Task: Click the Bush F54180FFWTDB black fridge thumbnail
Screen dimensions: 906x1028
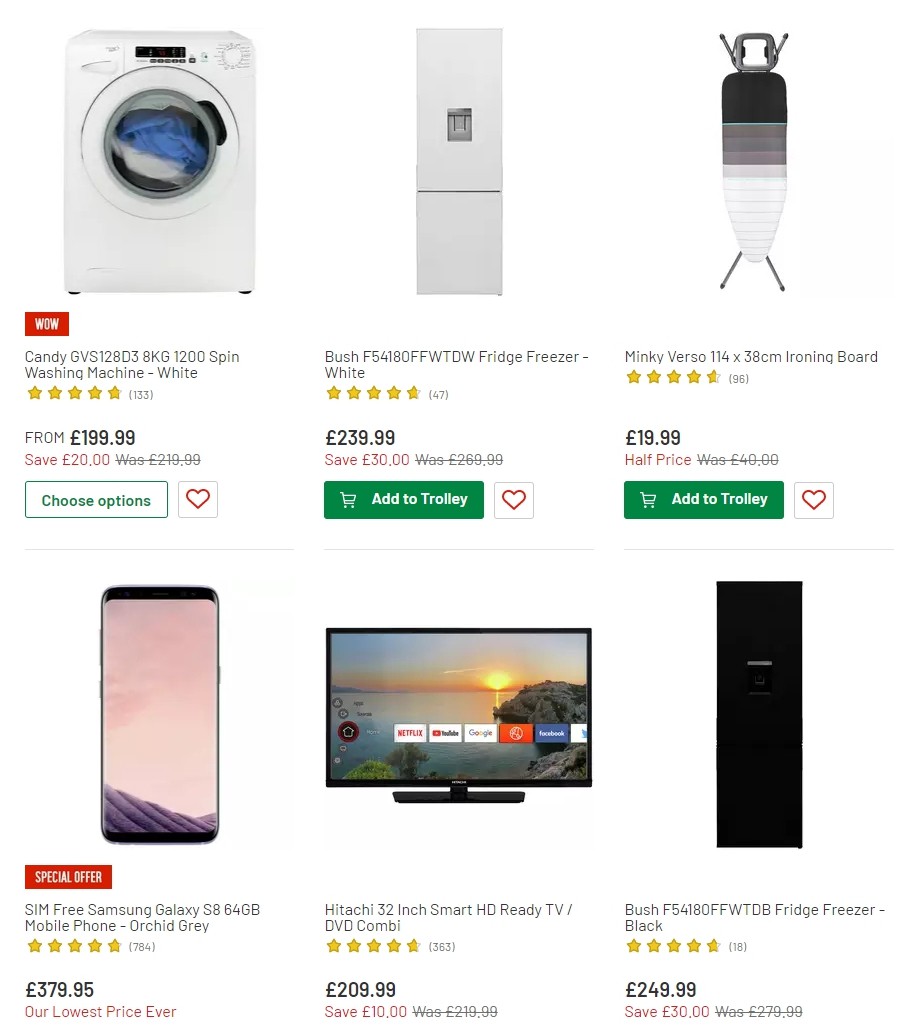Action: 757,713
